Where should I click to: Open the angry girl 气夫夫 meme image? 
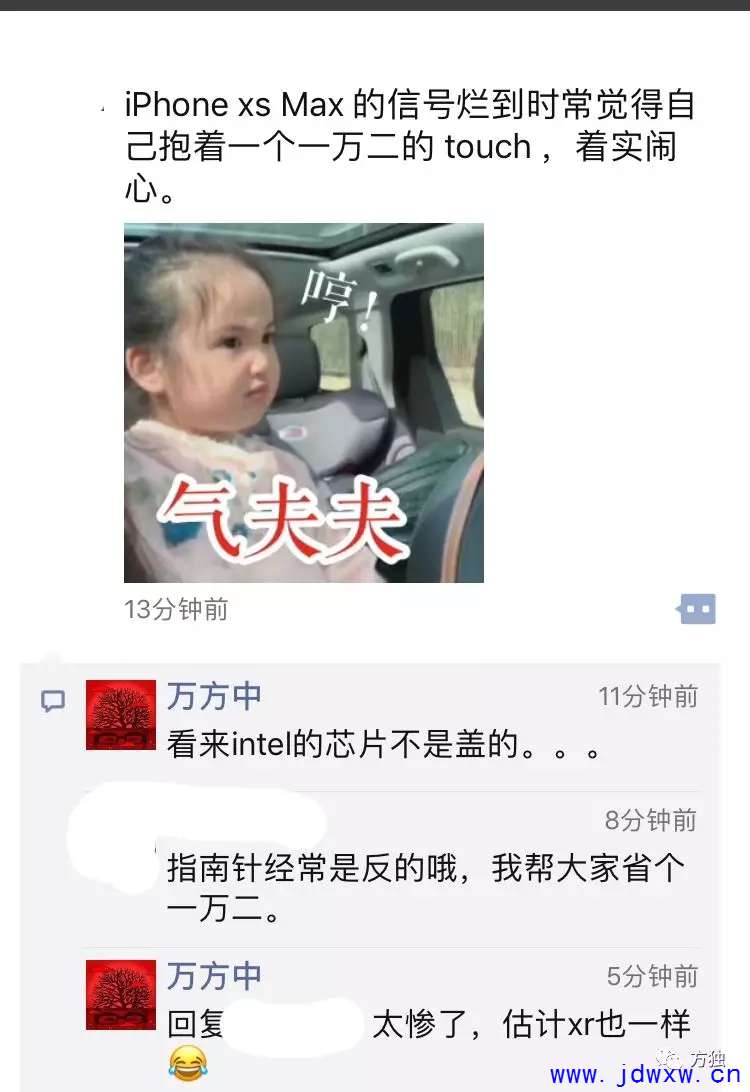coord(304,403)
